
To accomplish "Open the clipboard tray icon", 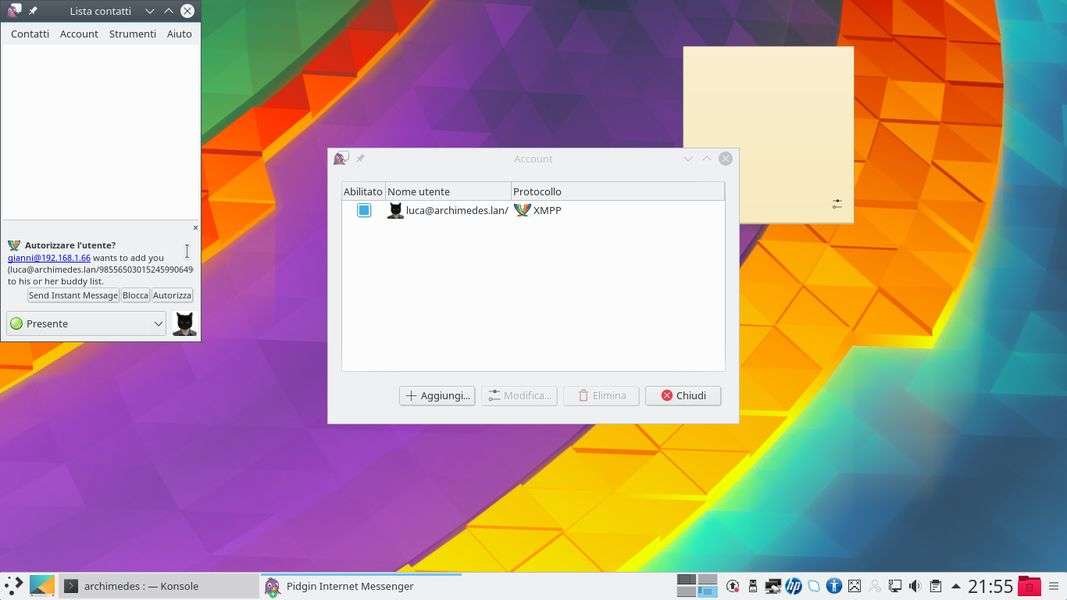I will tap(936, 586).
